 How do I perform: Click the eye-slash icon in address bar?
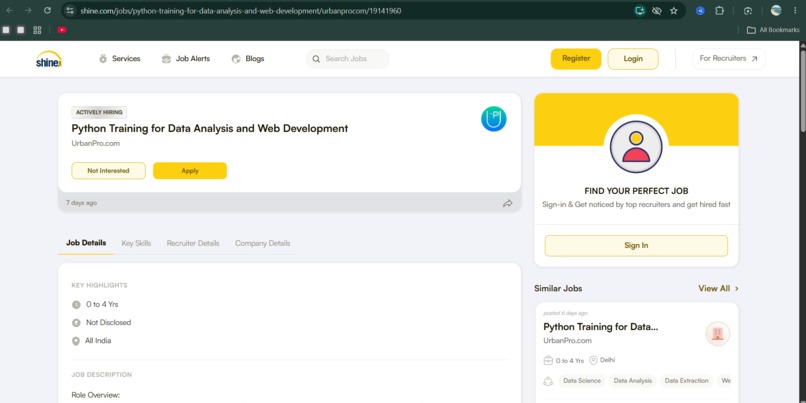[x=656, y=11]
